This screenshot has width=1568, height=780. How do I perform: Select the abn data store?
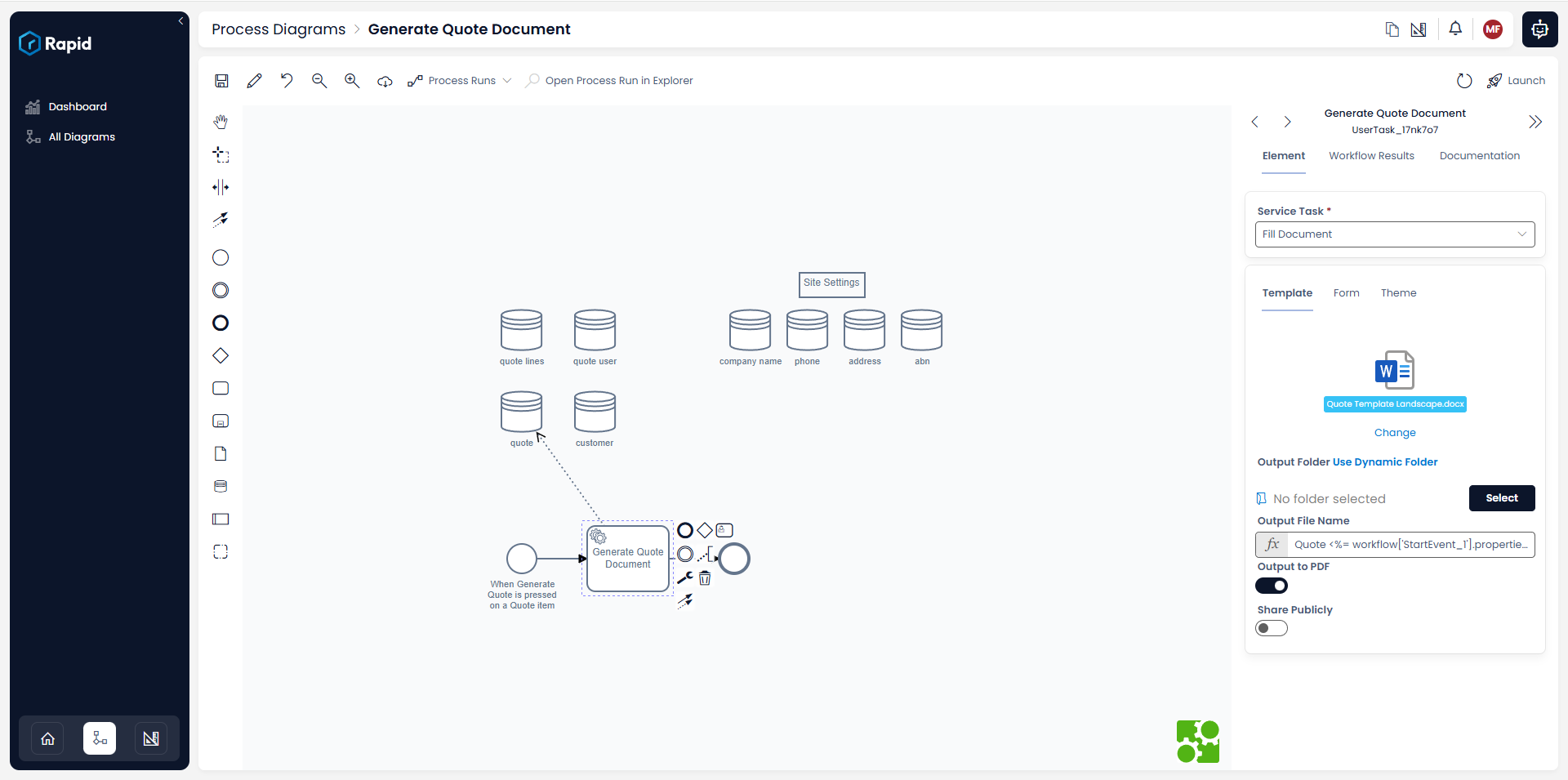[x=921, y=330]
